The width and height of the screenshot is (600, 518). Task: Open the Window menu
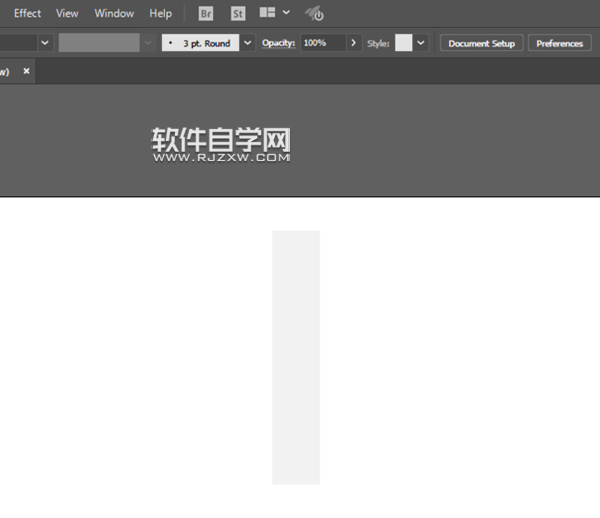tap(114, 13)
